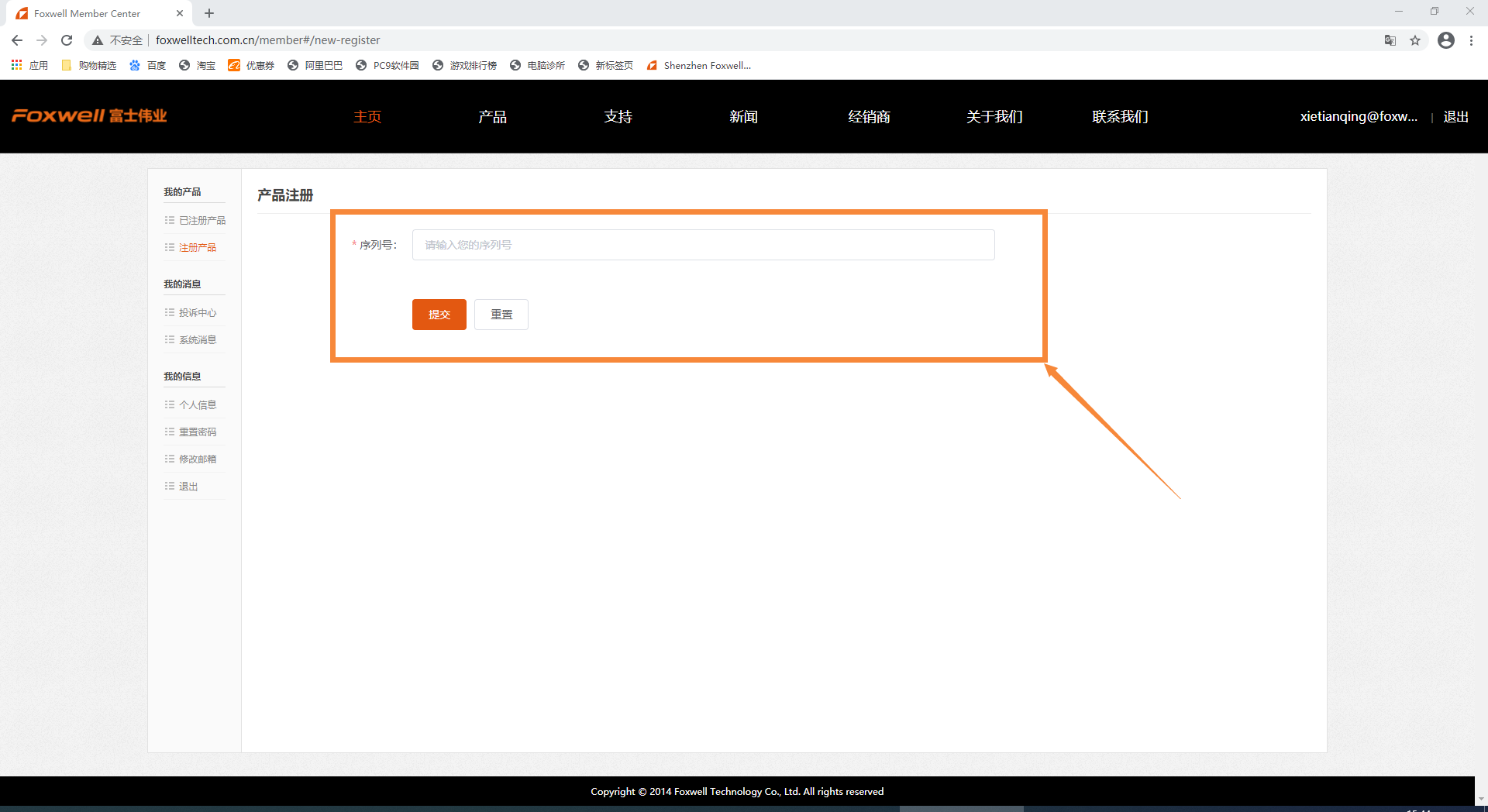Open 已注册产品 in the sidebar

pos(201,221)
